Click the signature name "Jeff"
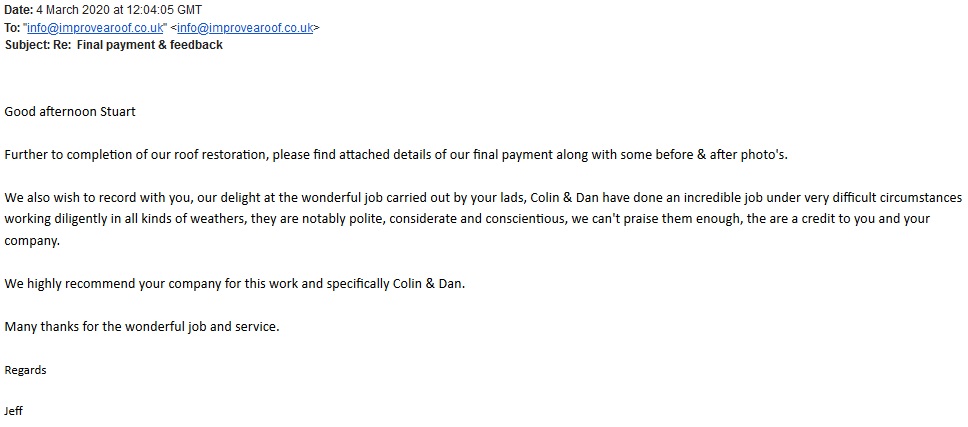The width and height of the screenshot is (968, 427). pyautogui.click(x=15, y=411)
